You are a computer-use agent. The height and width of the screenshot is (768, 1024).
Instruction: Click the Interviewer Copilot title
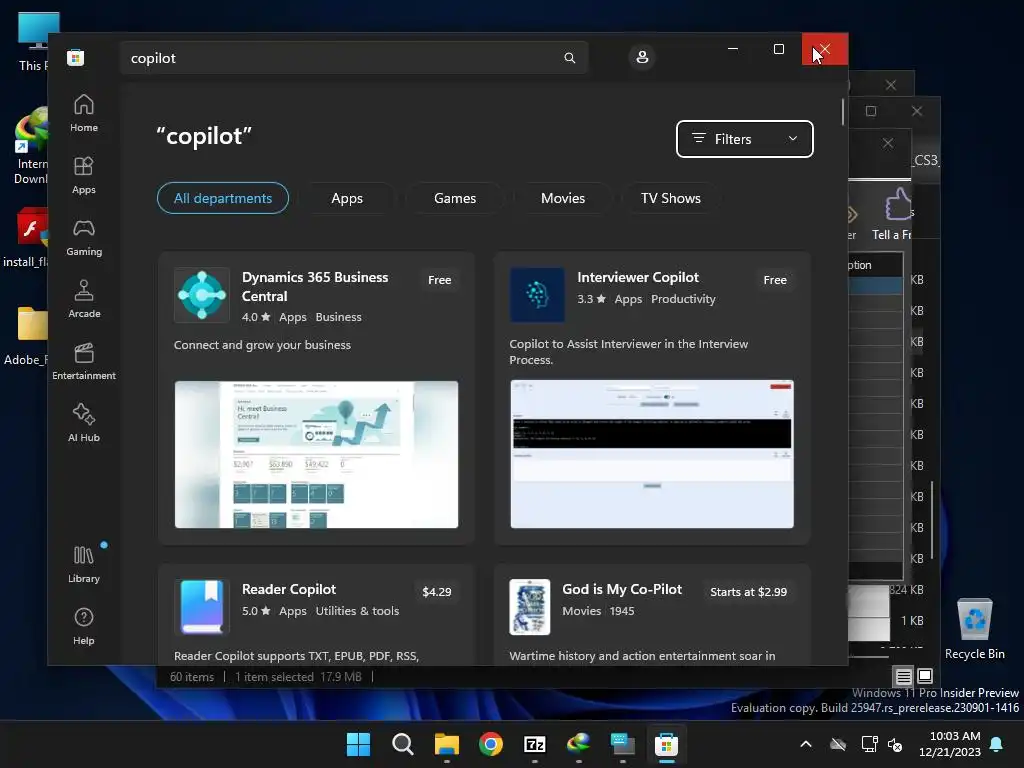(638, 277)
